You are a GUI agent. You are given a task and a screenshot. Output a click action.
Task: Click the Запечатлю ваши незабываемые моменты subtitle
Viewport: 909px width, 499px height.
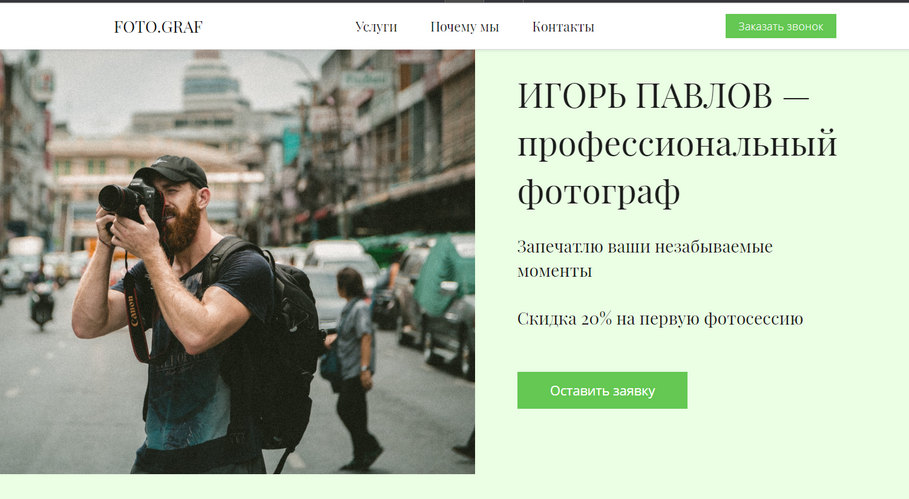[x=645, y=258]
